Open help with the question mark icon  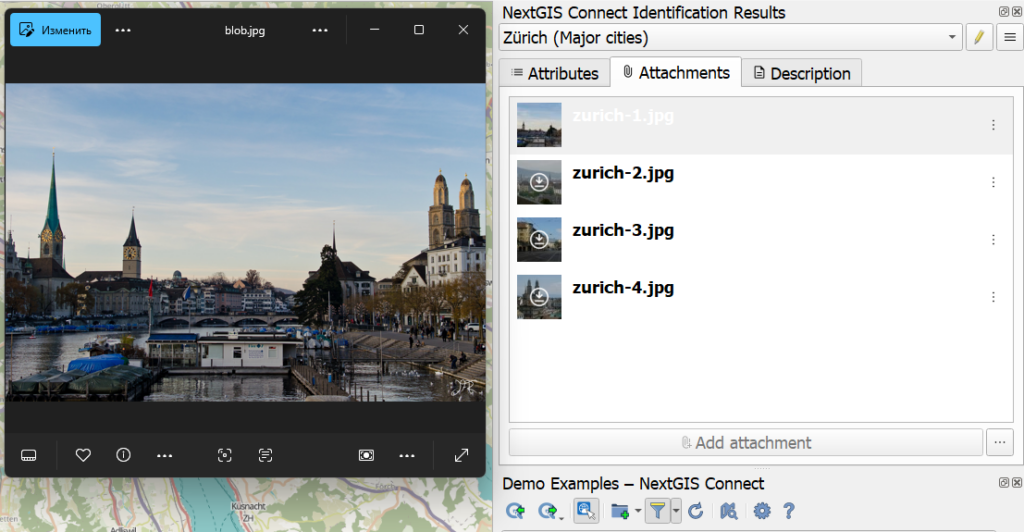coord(789,510)
